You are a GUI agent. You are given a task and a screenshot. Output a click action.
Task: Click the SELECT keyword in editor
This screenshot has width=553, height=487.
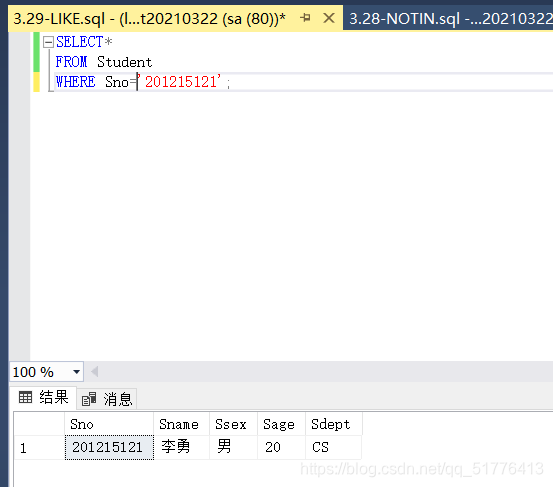pos(80,42)
